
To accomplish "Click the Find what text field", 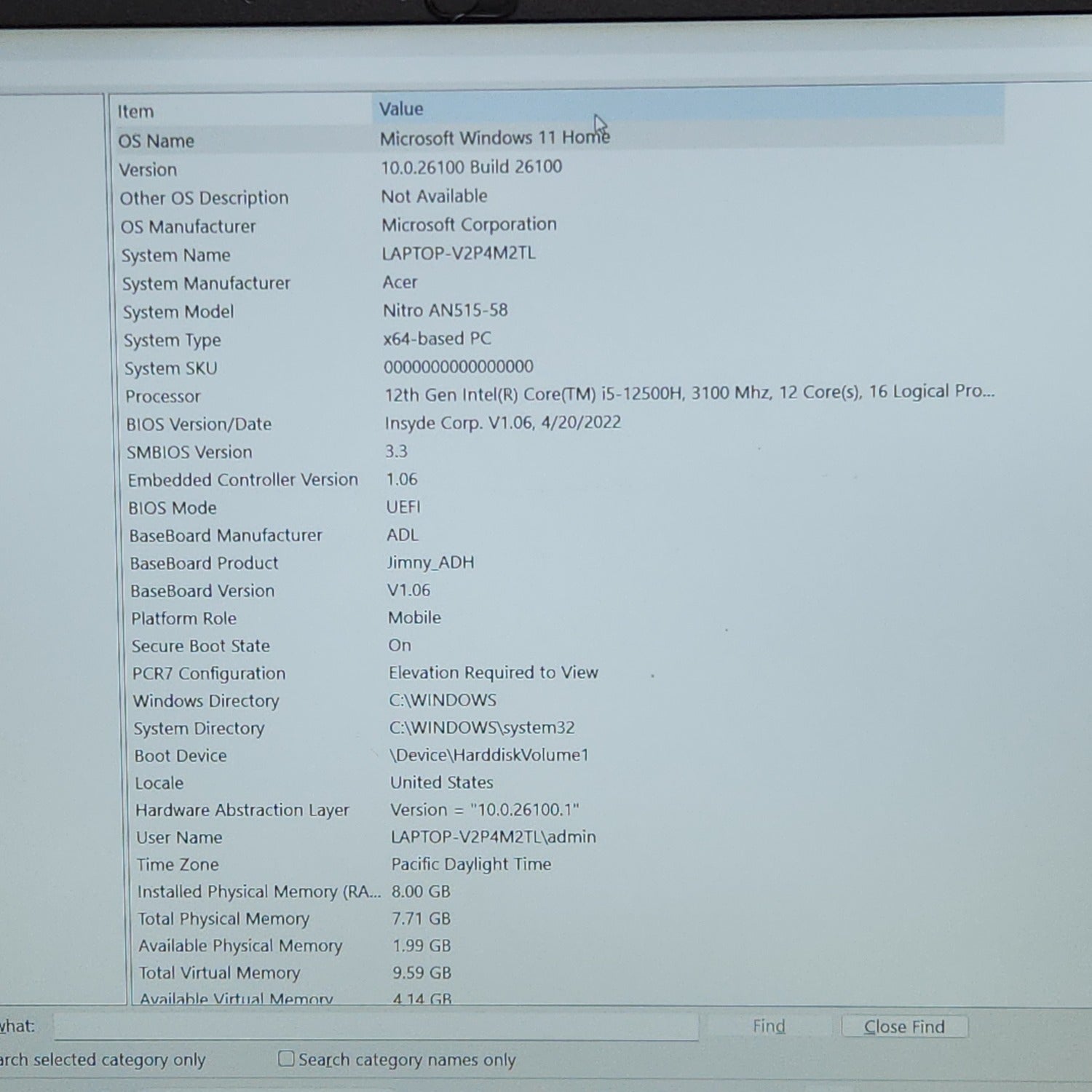I will 376,1027.
